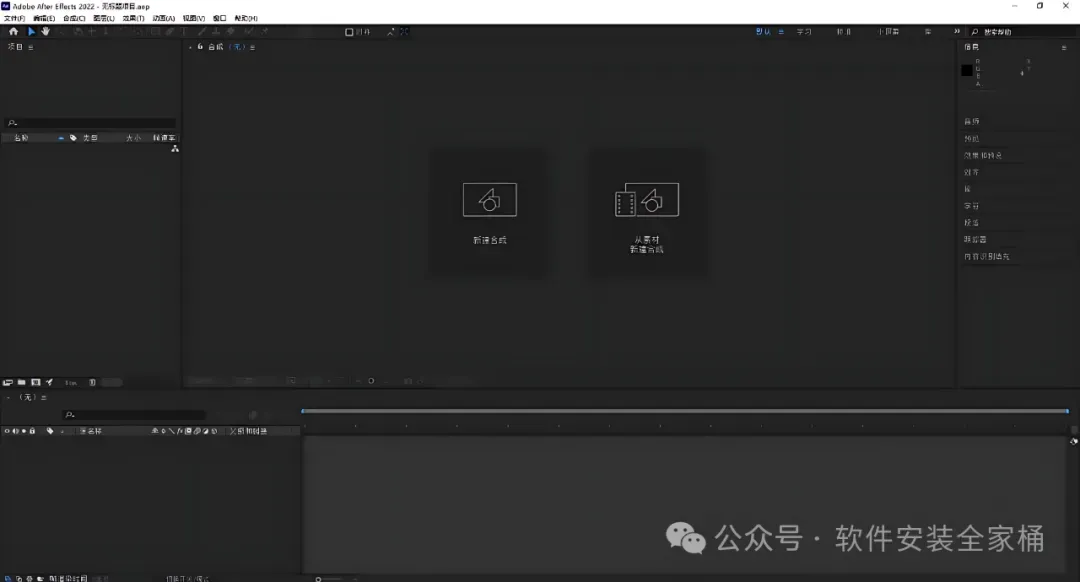Screen dimensions: 1080x582
Task: Expand workspace overflow double-chevron
Action: point(957,32)
